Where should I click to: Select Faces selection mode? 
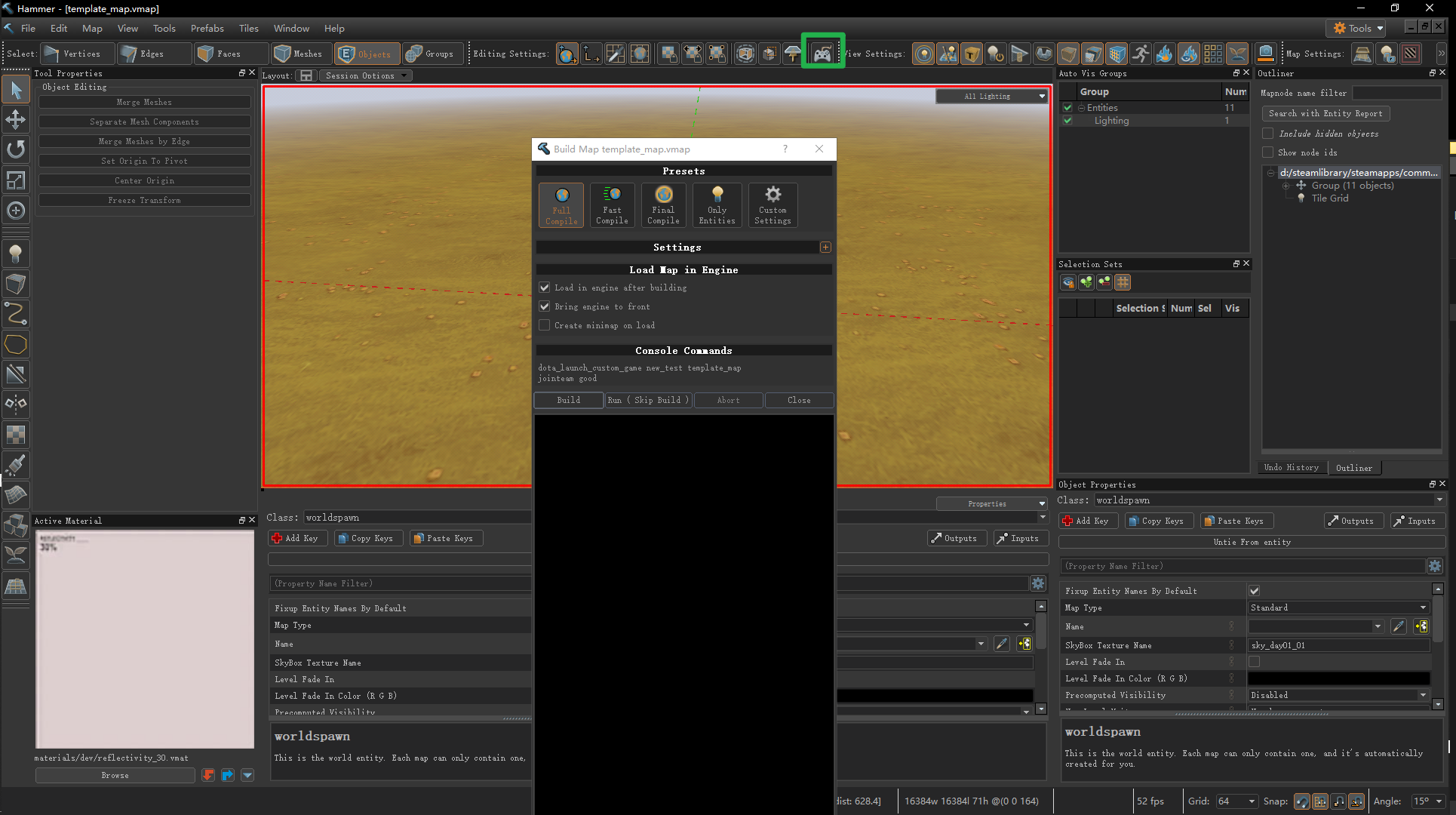(231, 54)
